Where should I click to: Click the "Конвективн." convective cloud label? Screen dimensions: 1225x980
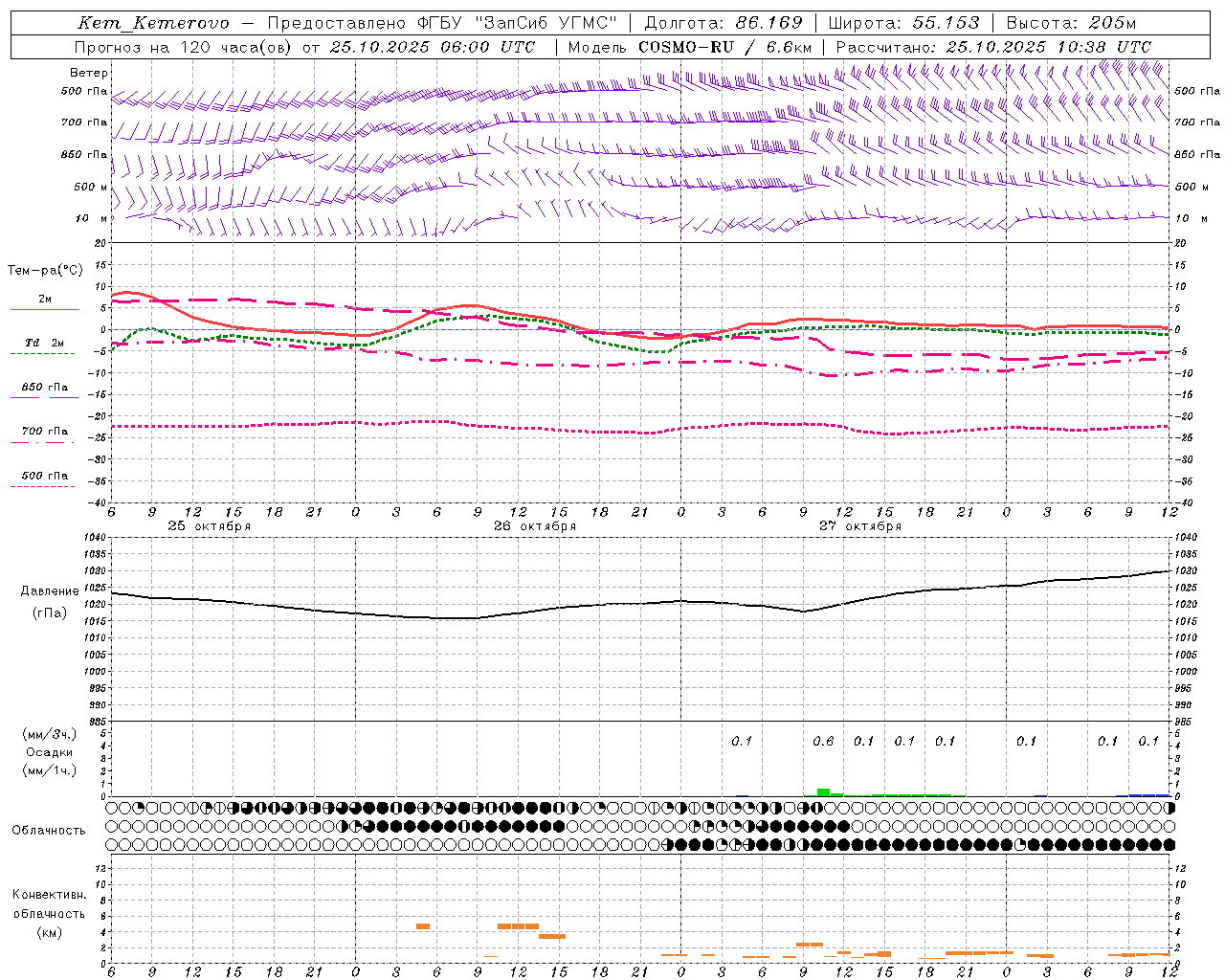tap(50, 895)
